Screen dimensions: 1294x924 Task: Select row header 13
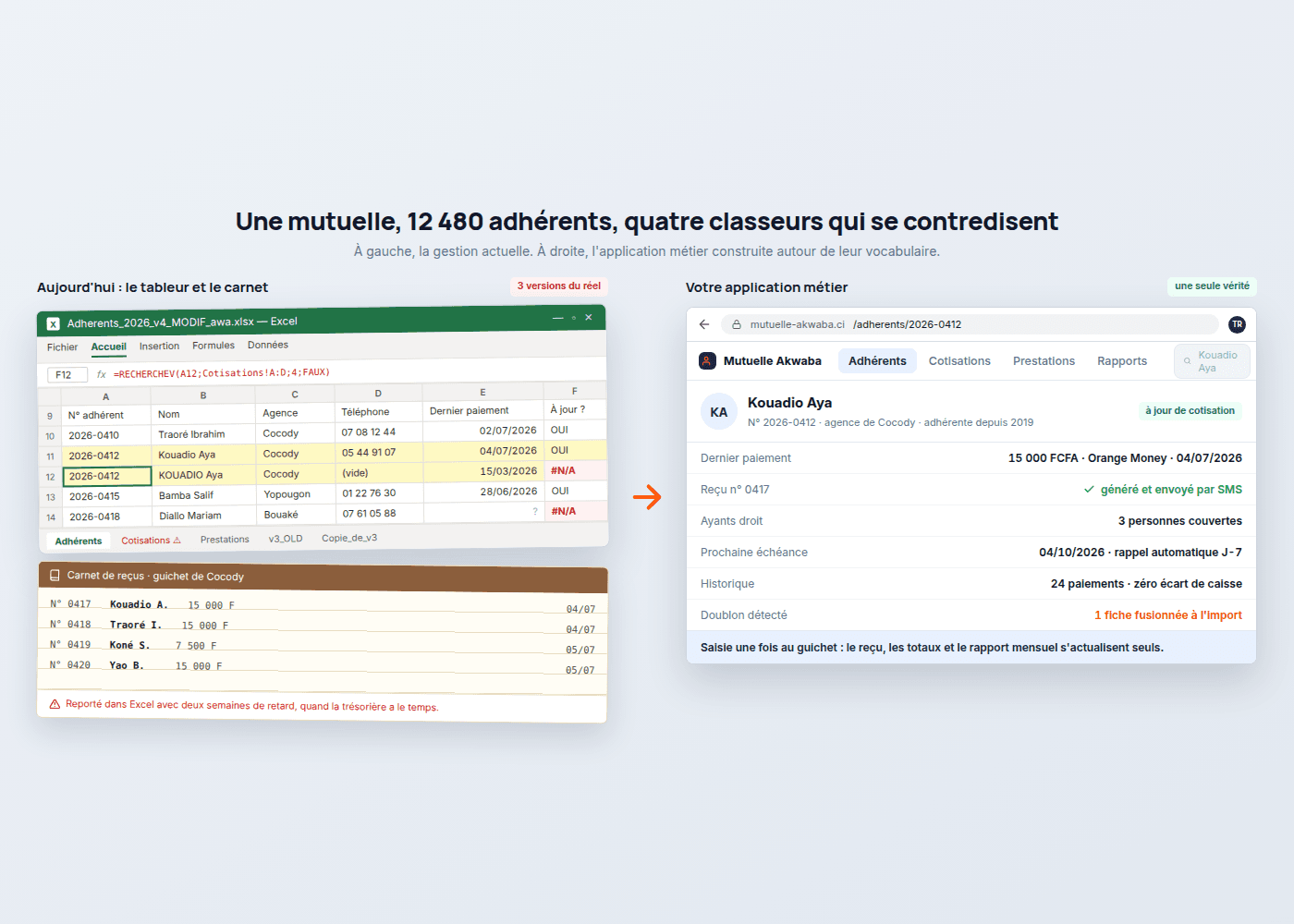coord(50,497)
